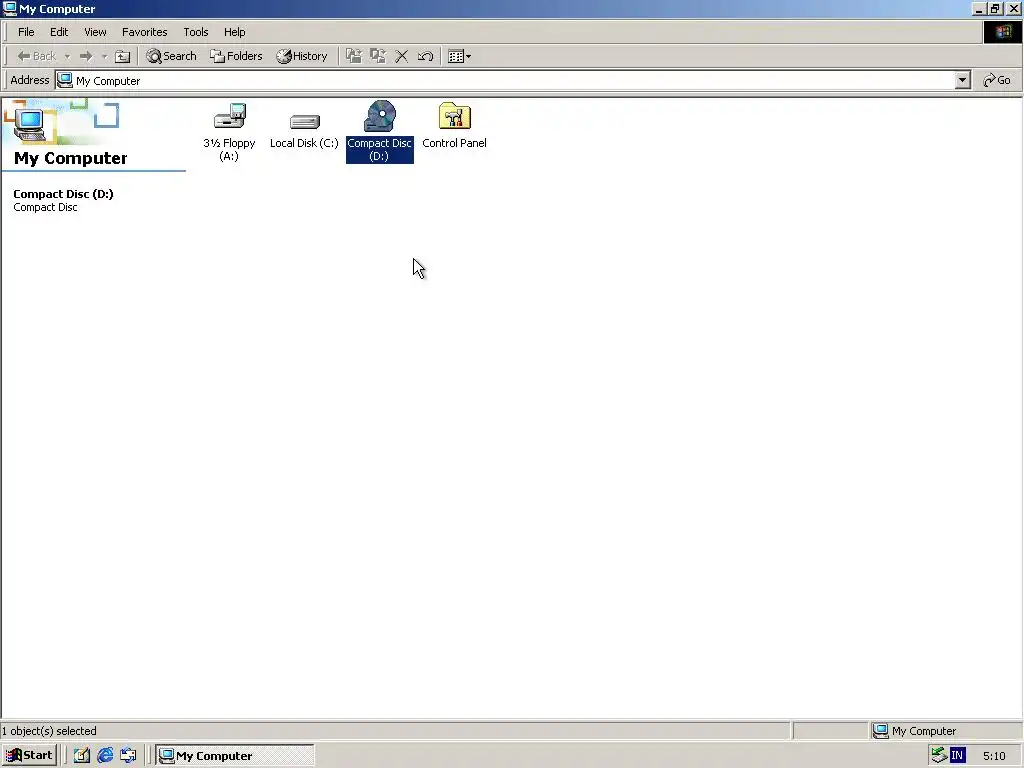
Task: Click the system tray hardware icon
Action: [x=939, y=755]
